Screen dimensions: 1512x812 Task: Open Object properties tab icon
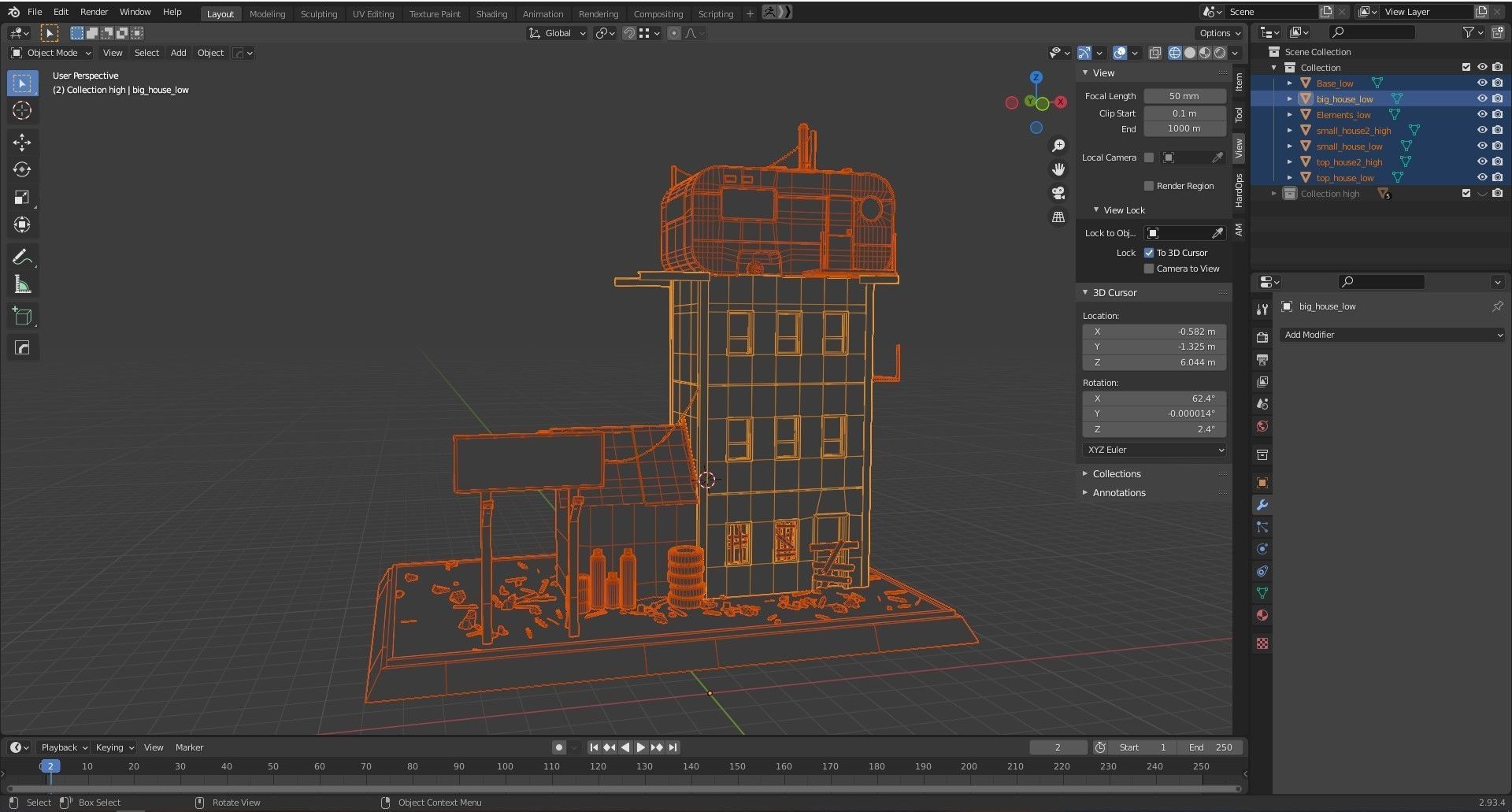point(1262,483)
